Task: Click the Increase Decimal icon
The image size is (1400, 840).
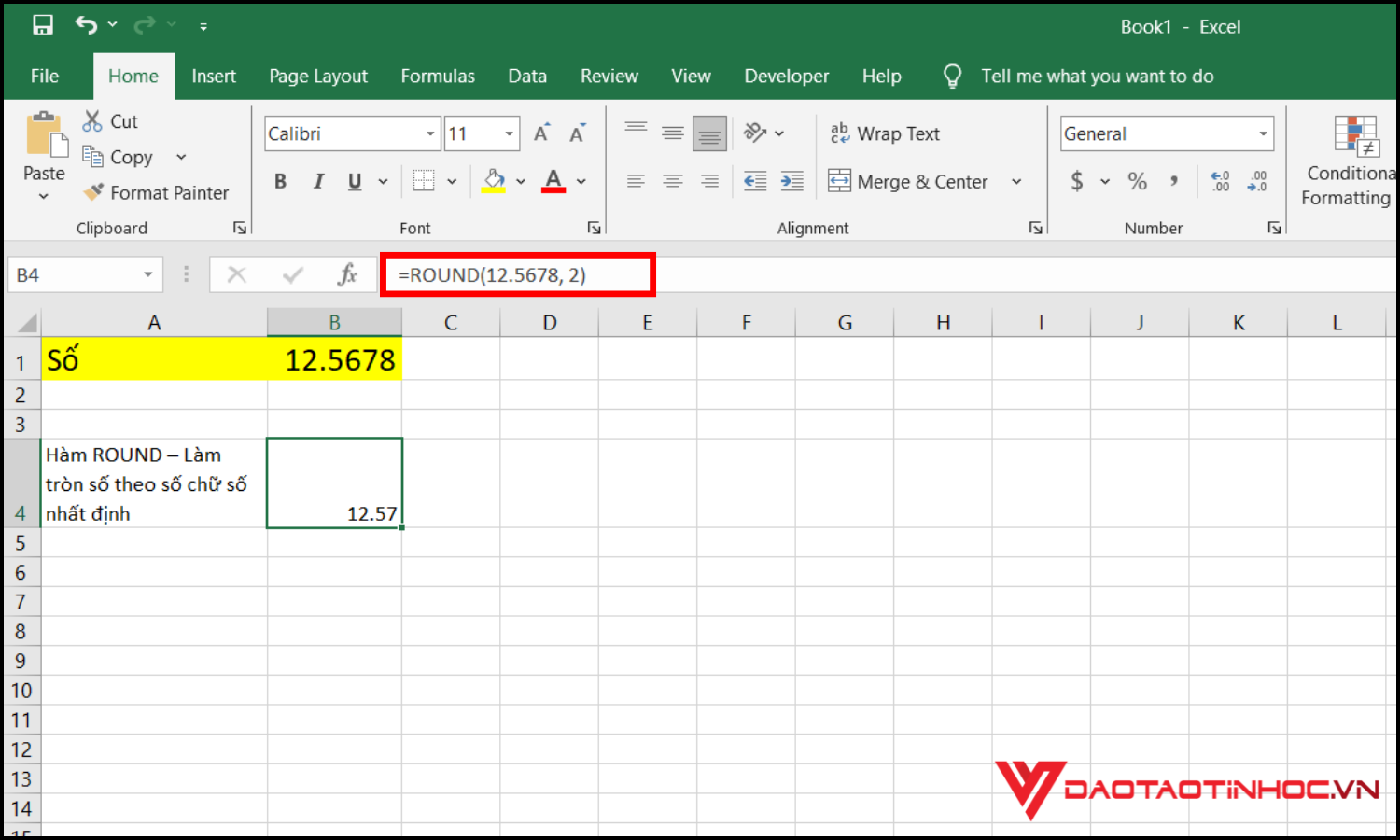Action: (1220, 181)
